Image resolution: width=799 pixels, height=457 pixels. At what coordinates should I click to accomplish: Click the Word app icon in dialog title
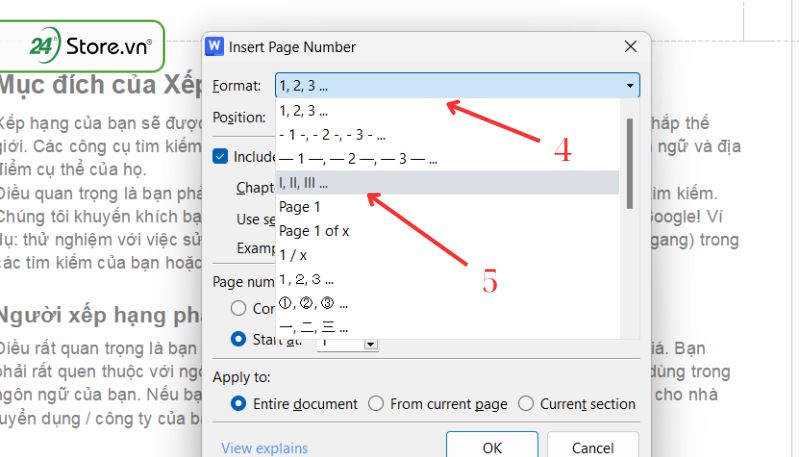tap(215, 46)
